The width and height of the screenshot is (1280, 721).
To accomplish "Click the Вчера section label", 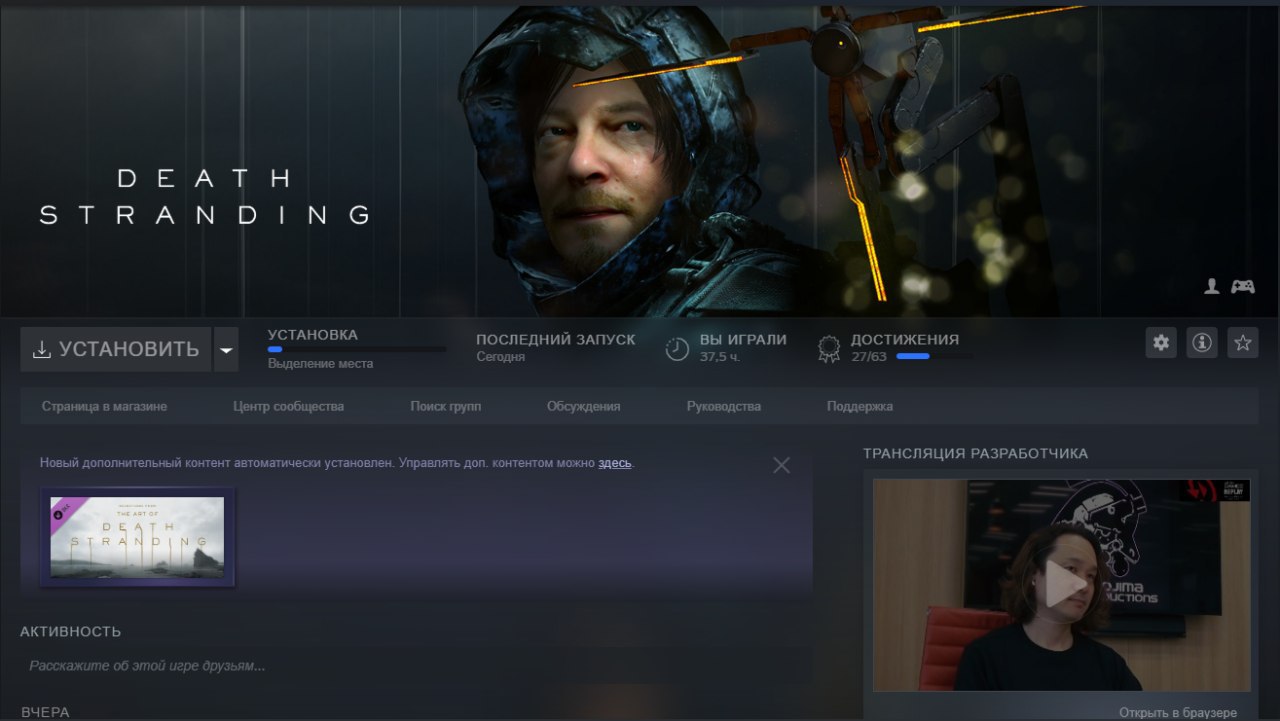I will tap(45, 712).
